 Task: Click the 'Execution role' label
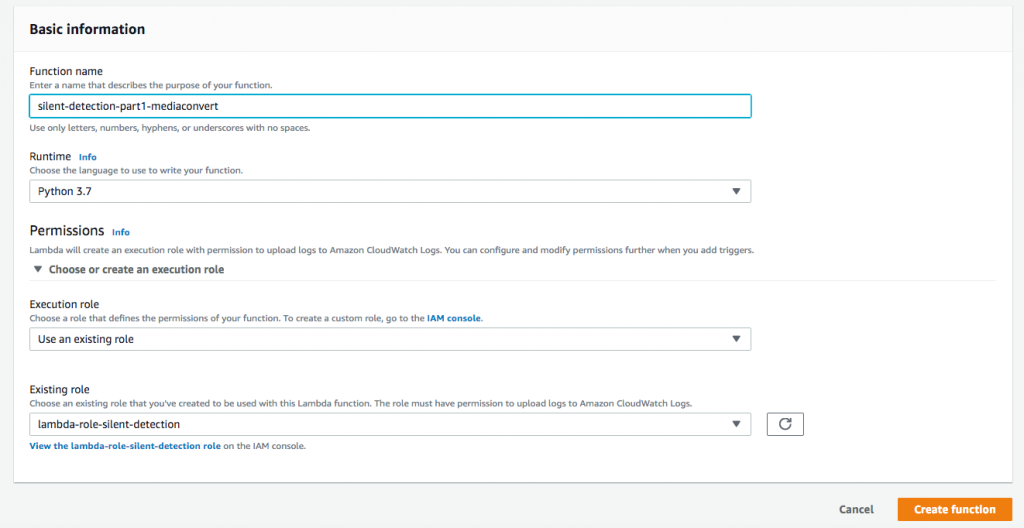click(64, 304)
